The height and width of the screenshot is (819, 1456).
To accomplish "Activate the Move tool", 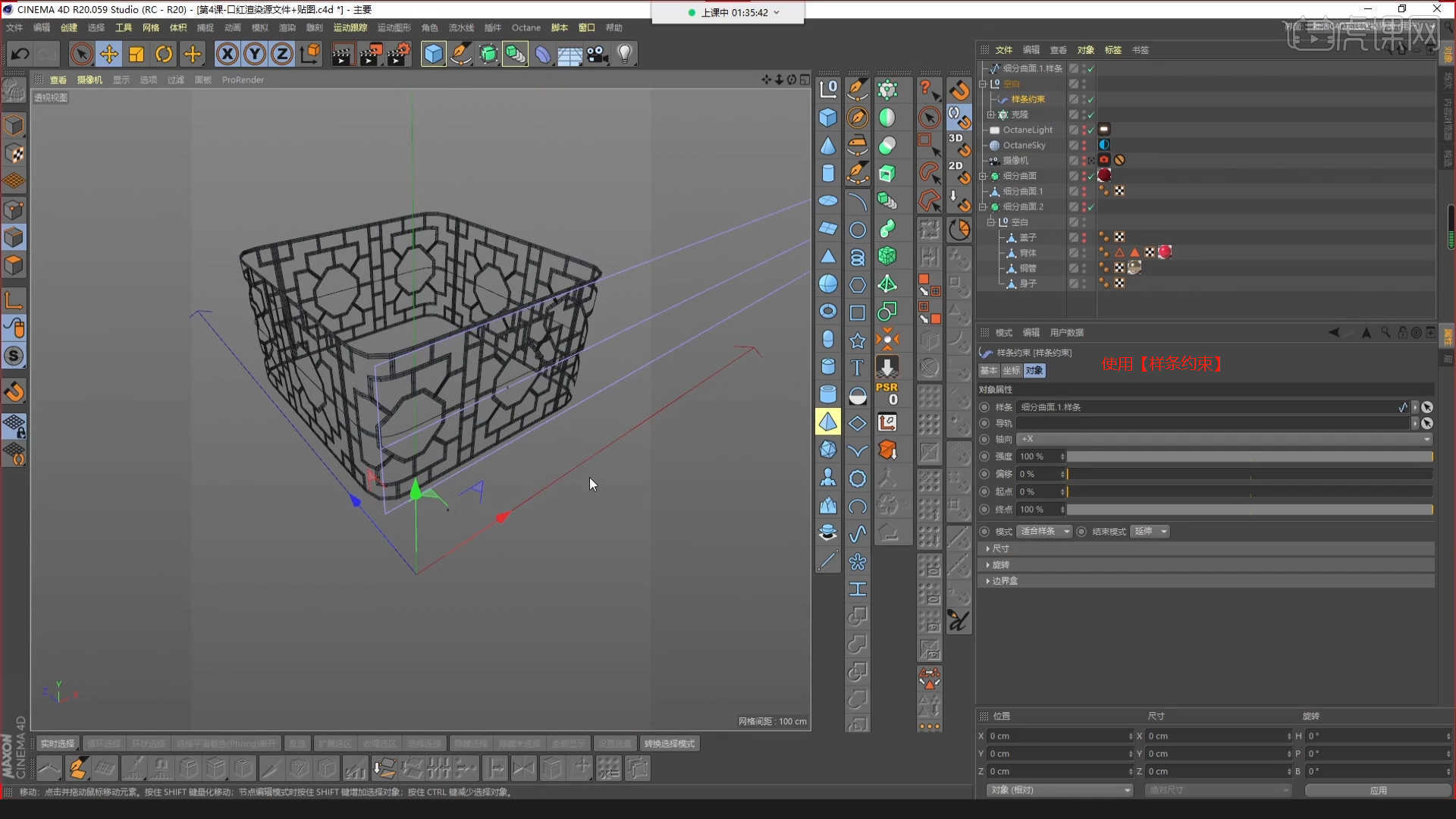I will pos(109,54).
